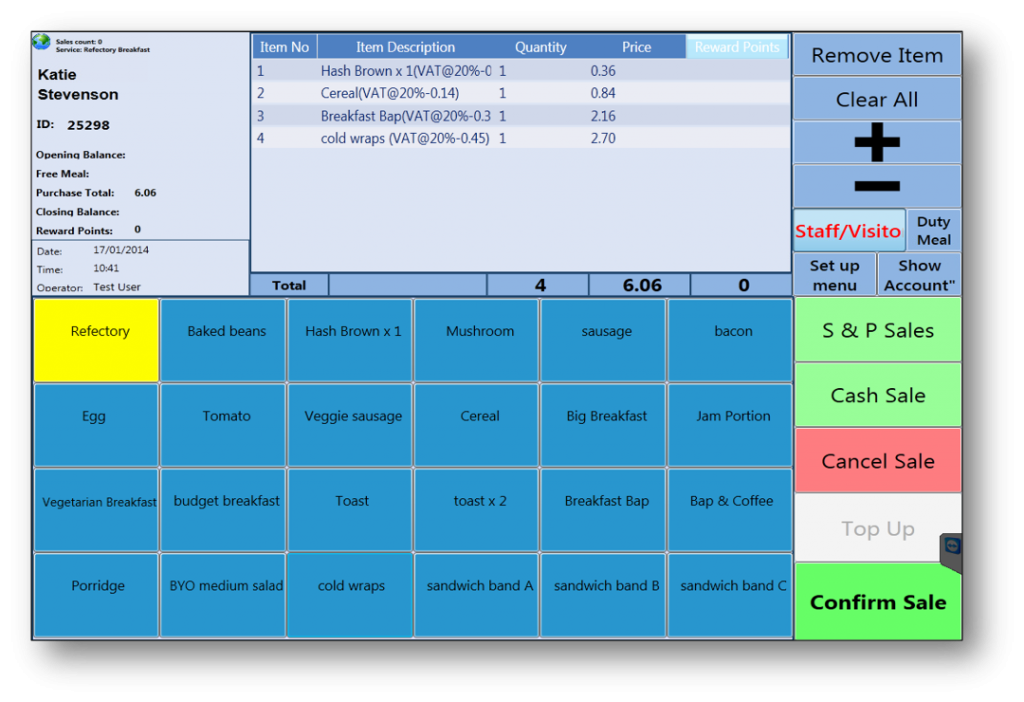Open the Set up menu option

point(834,275)
